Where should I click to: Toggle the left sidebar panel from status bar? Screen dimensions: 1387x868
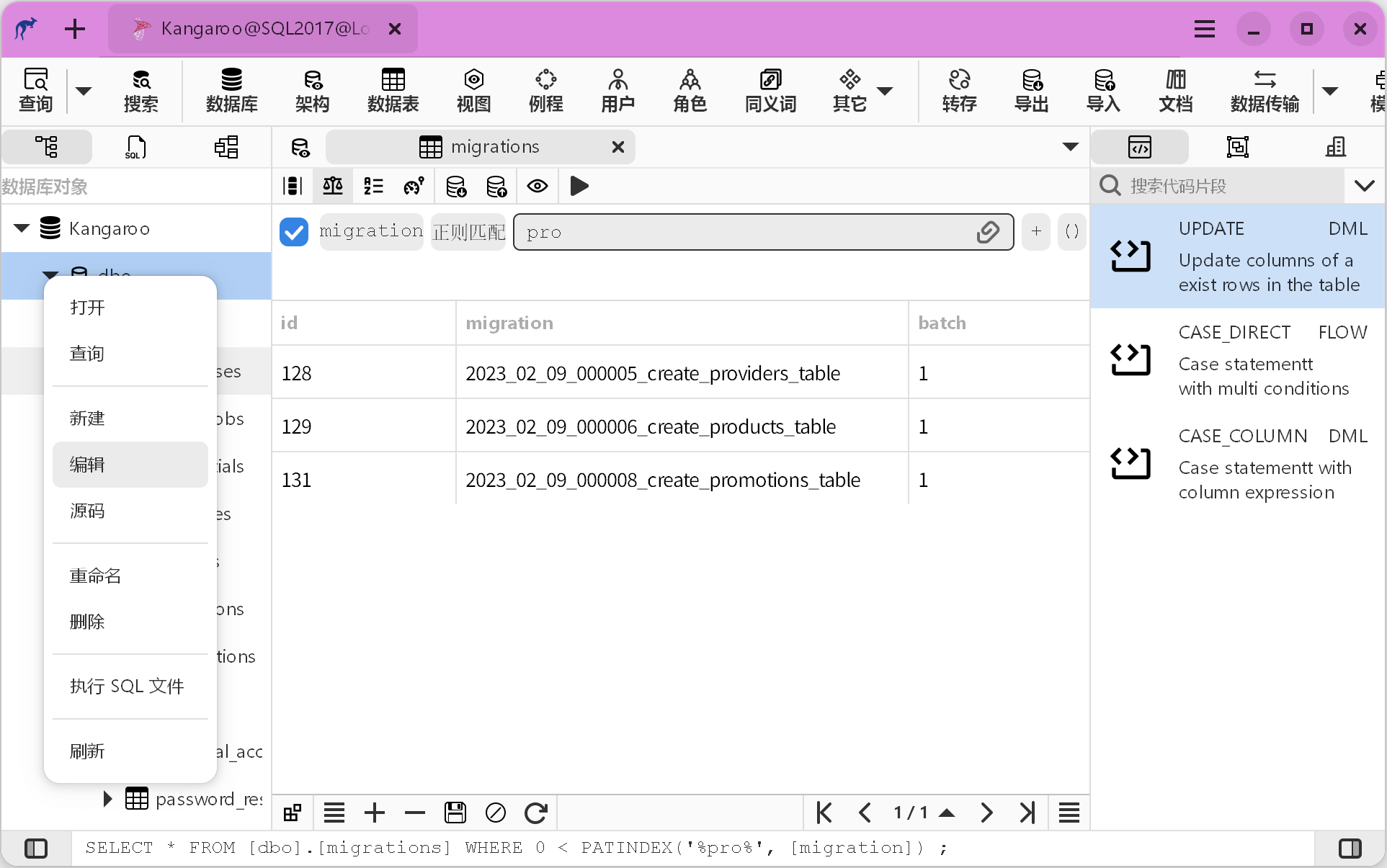point(36,849)
